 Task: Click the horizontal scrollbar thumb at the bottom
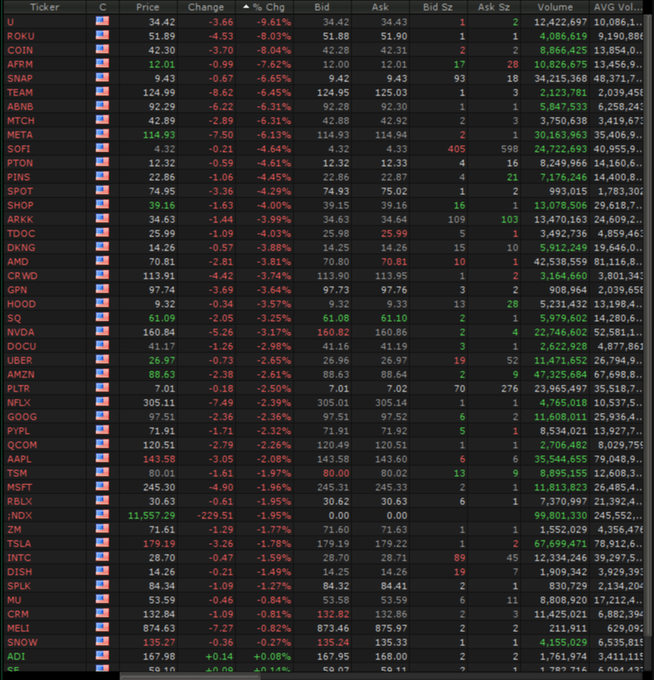(190, 676)
